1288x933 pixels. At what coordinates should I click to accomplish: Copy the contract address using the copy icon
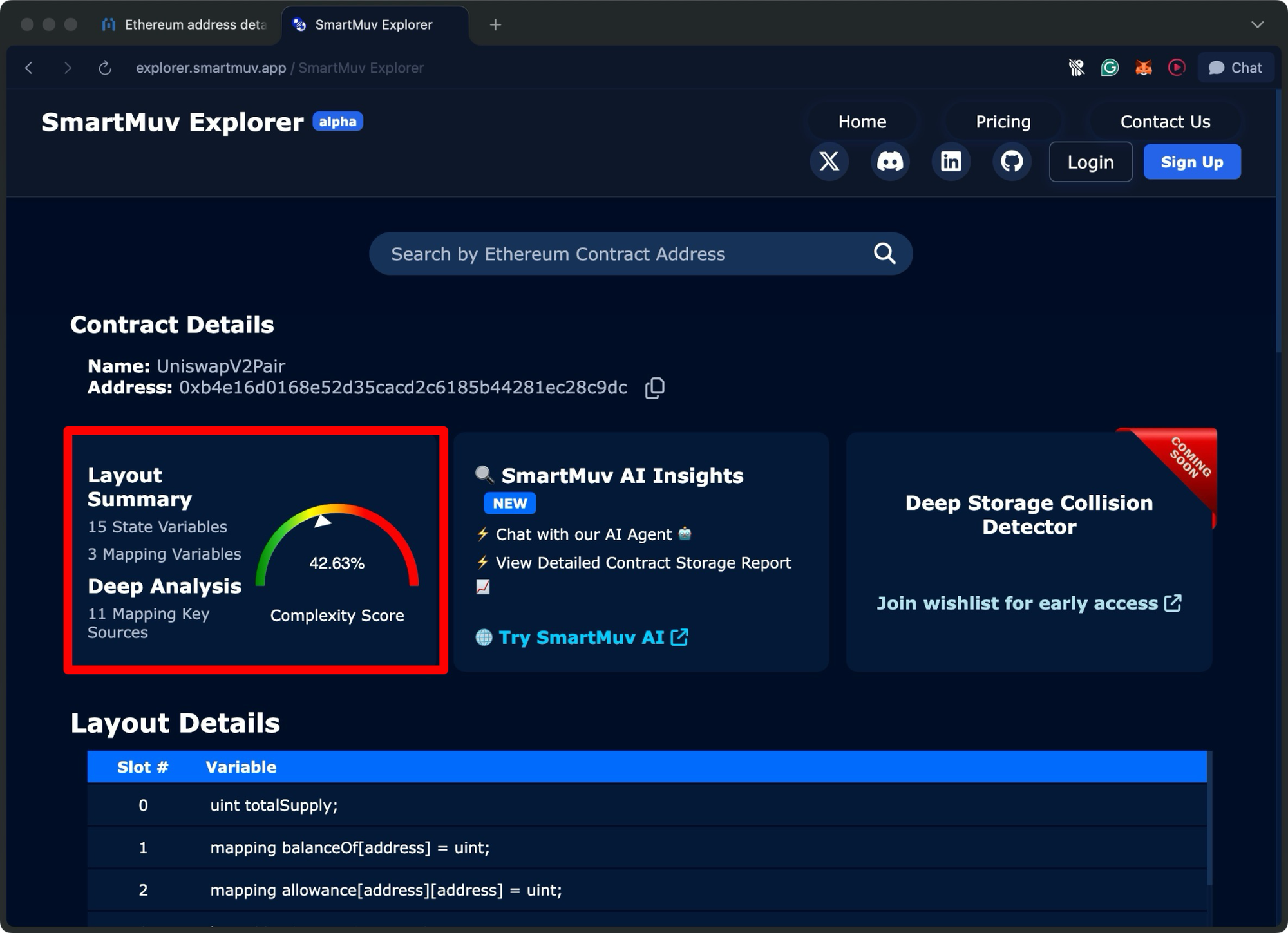pyautogui.click(x=654, y=387)
